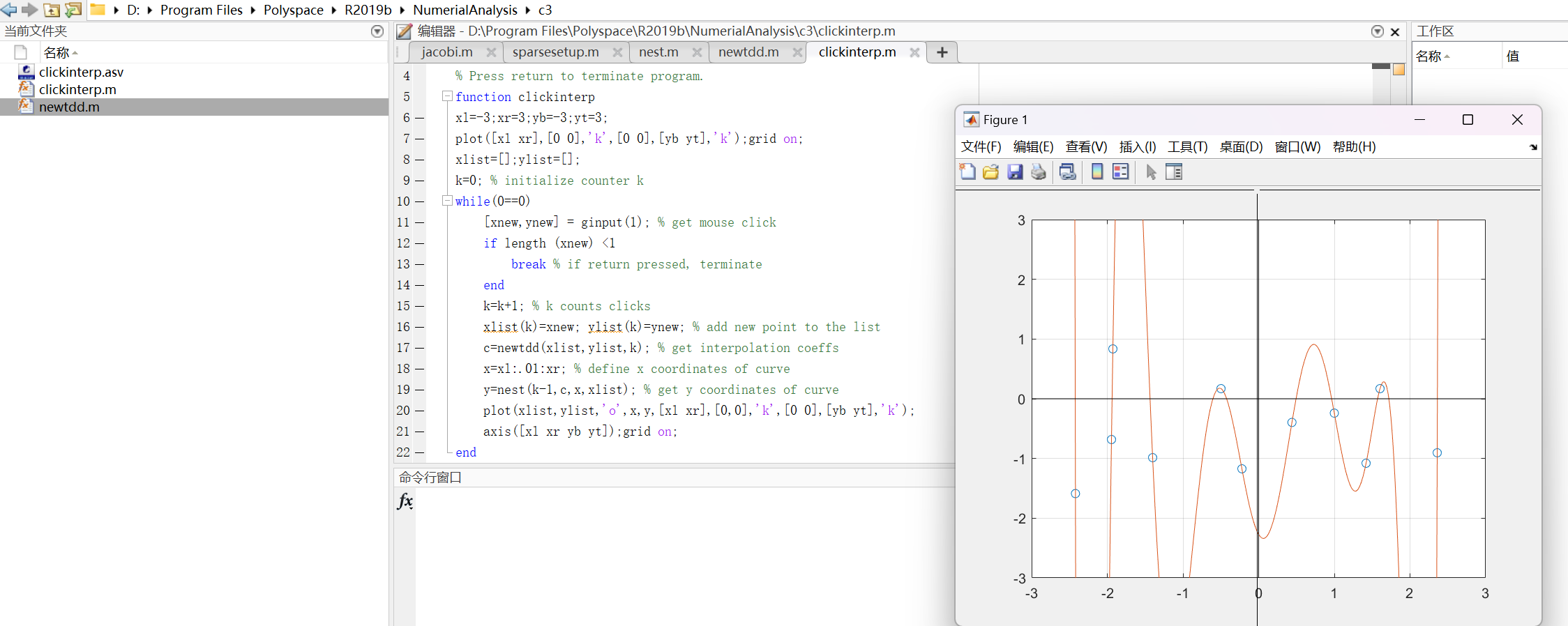The height and width of the screenshot is (626, 1568).
Task: Click the link plot icon in Figure toolbar
Action: (x=1067, y=171)
